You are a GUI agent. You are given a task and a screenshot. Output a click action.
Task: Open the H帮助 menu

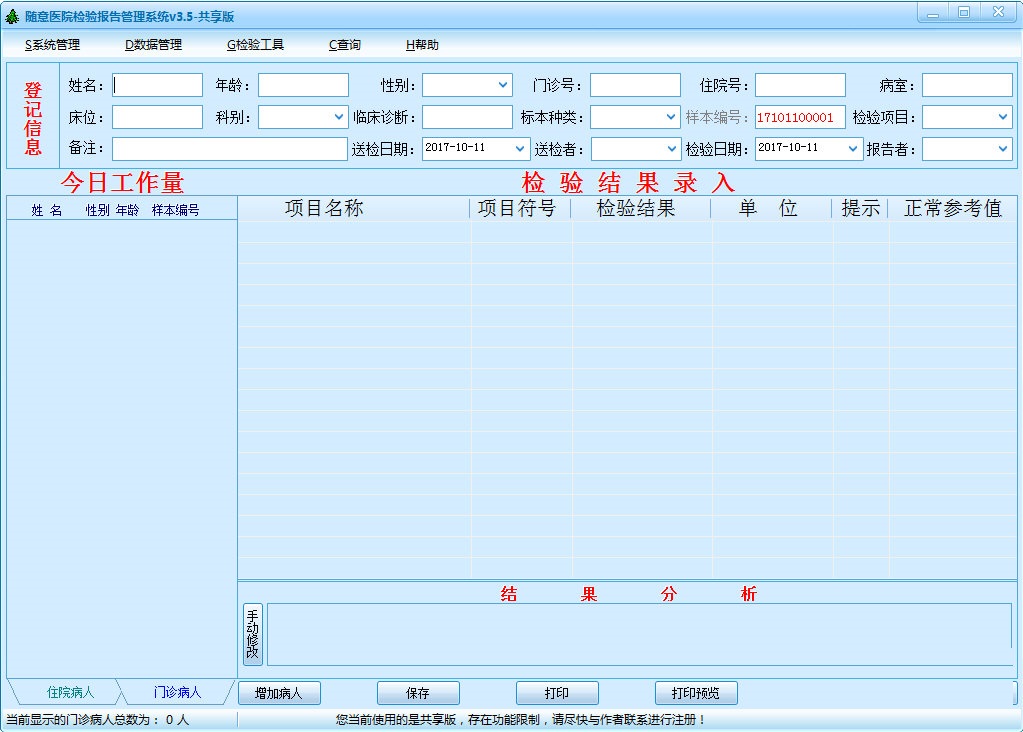(422, 45)
